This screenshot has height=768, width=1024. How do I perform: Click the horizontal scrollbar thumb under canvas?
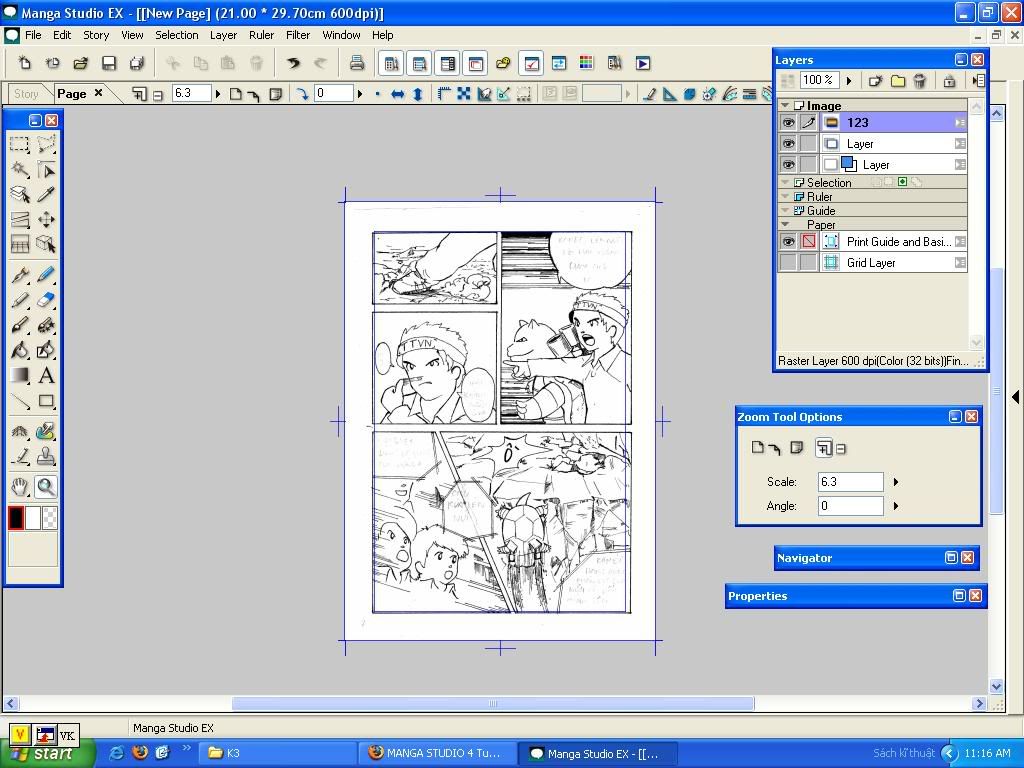[493, 703]
